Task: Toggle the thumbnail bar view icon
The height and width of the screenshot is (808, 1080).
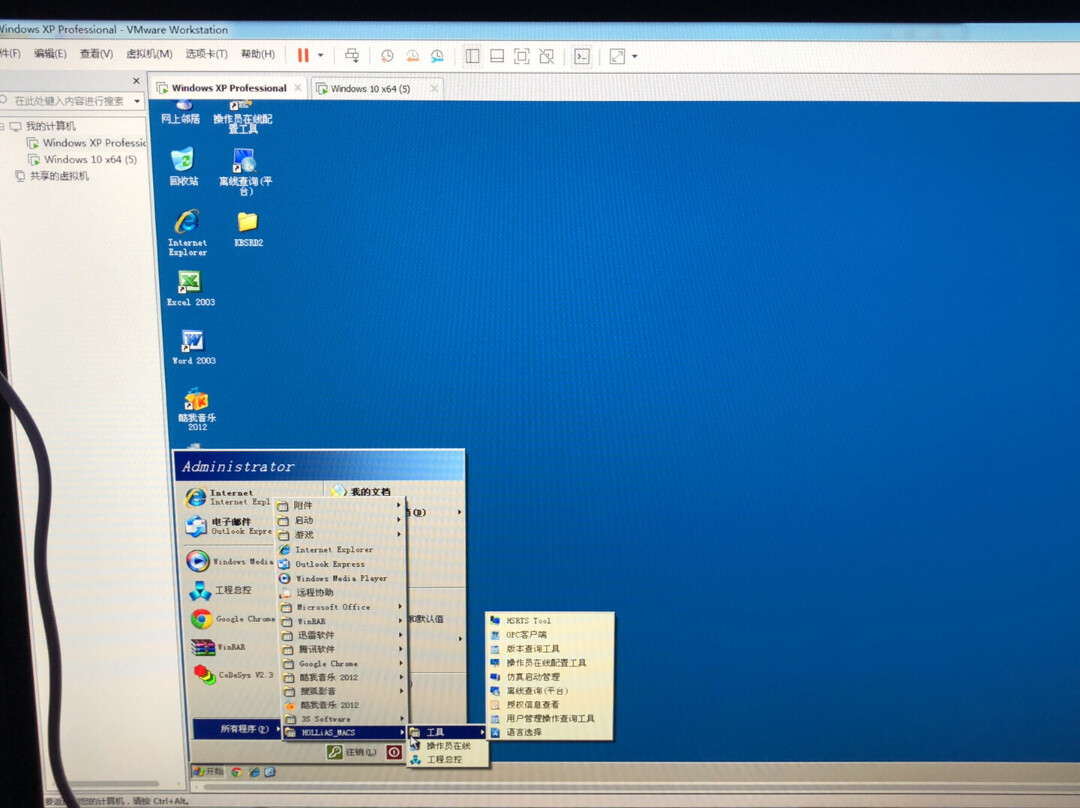Action: [497, 56]
